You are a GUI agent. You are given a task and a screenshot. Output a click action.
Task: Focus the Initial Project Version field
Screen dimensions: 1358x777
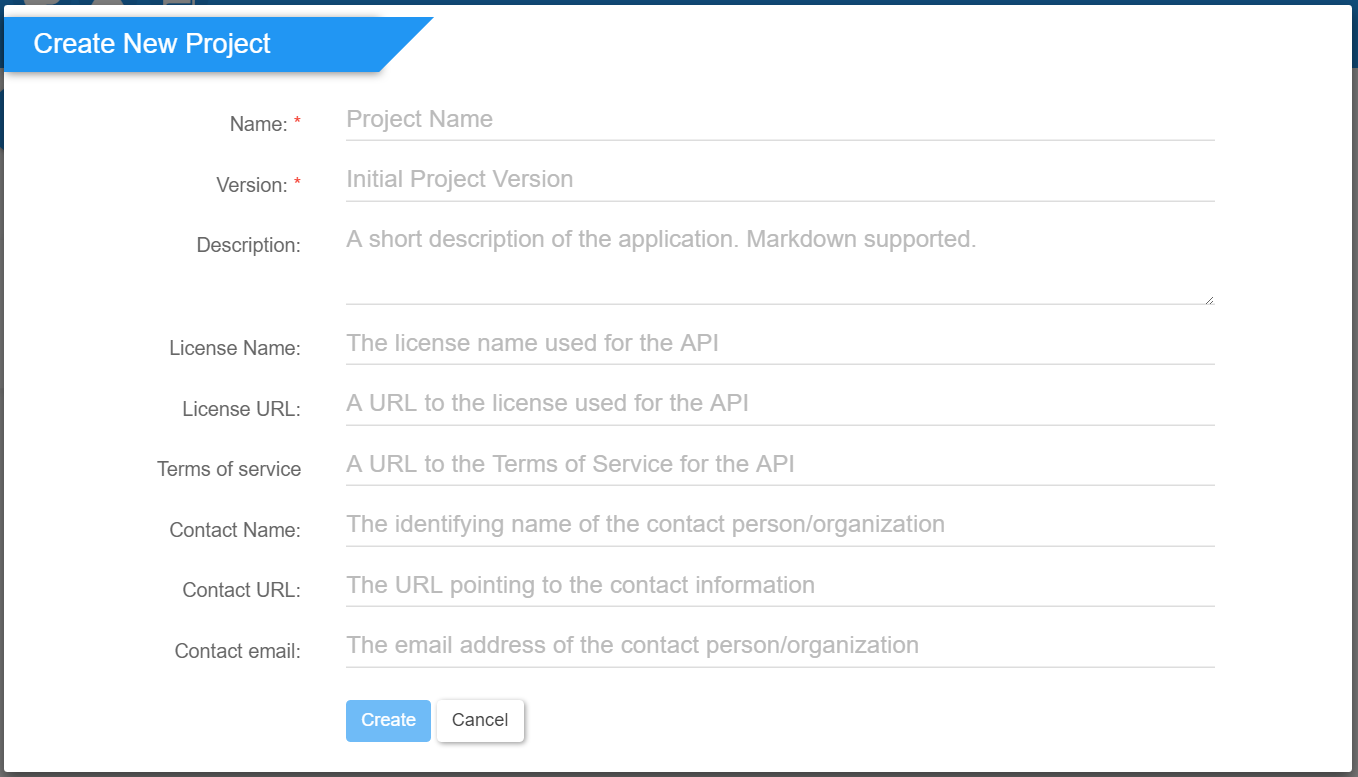coord(780,180)
